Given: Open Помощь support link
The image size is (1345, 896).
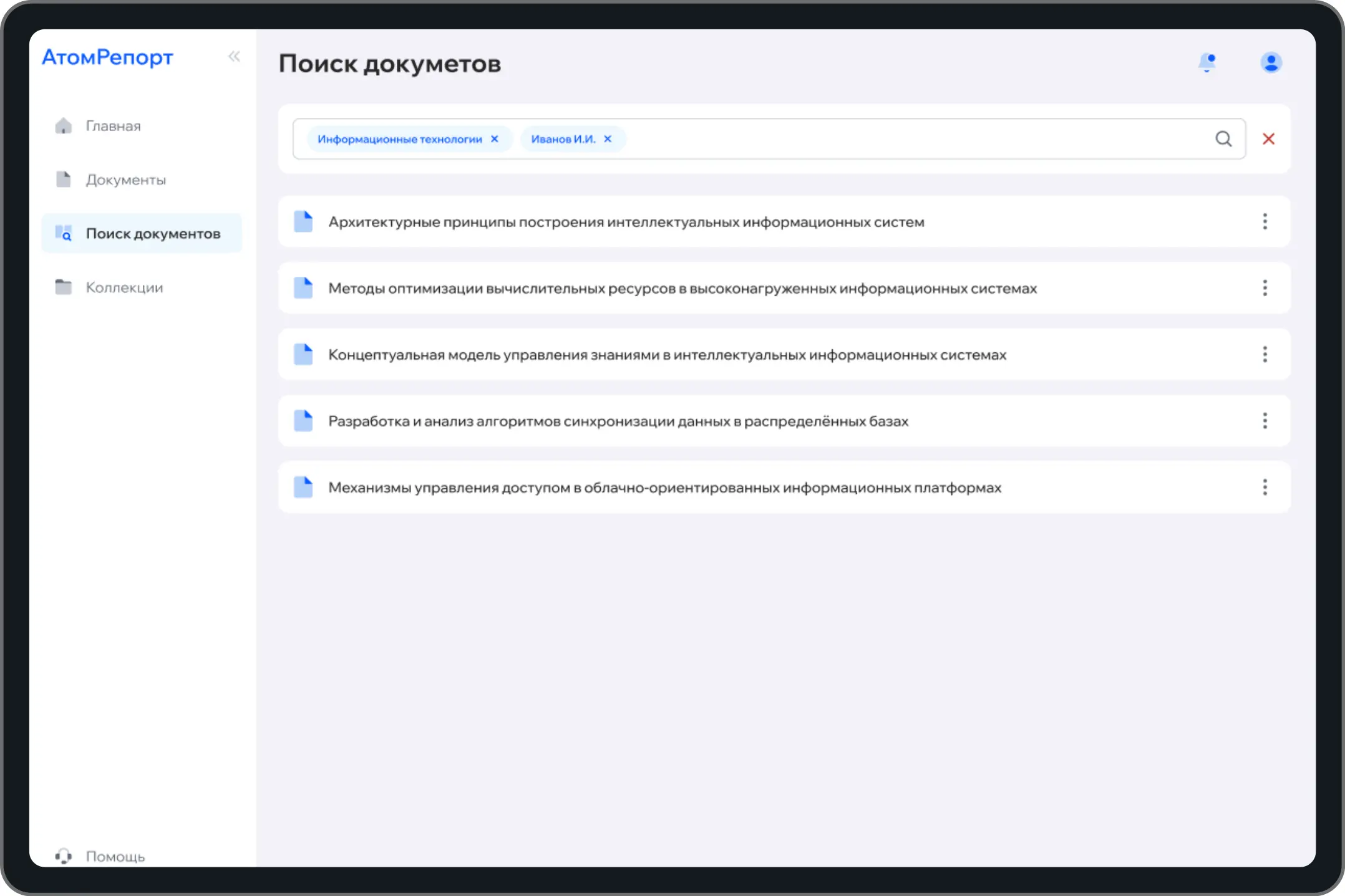Looking at the screenshot, I should [115, 856].
